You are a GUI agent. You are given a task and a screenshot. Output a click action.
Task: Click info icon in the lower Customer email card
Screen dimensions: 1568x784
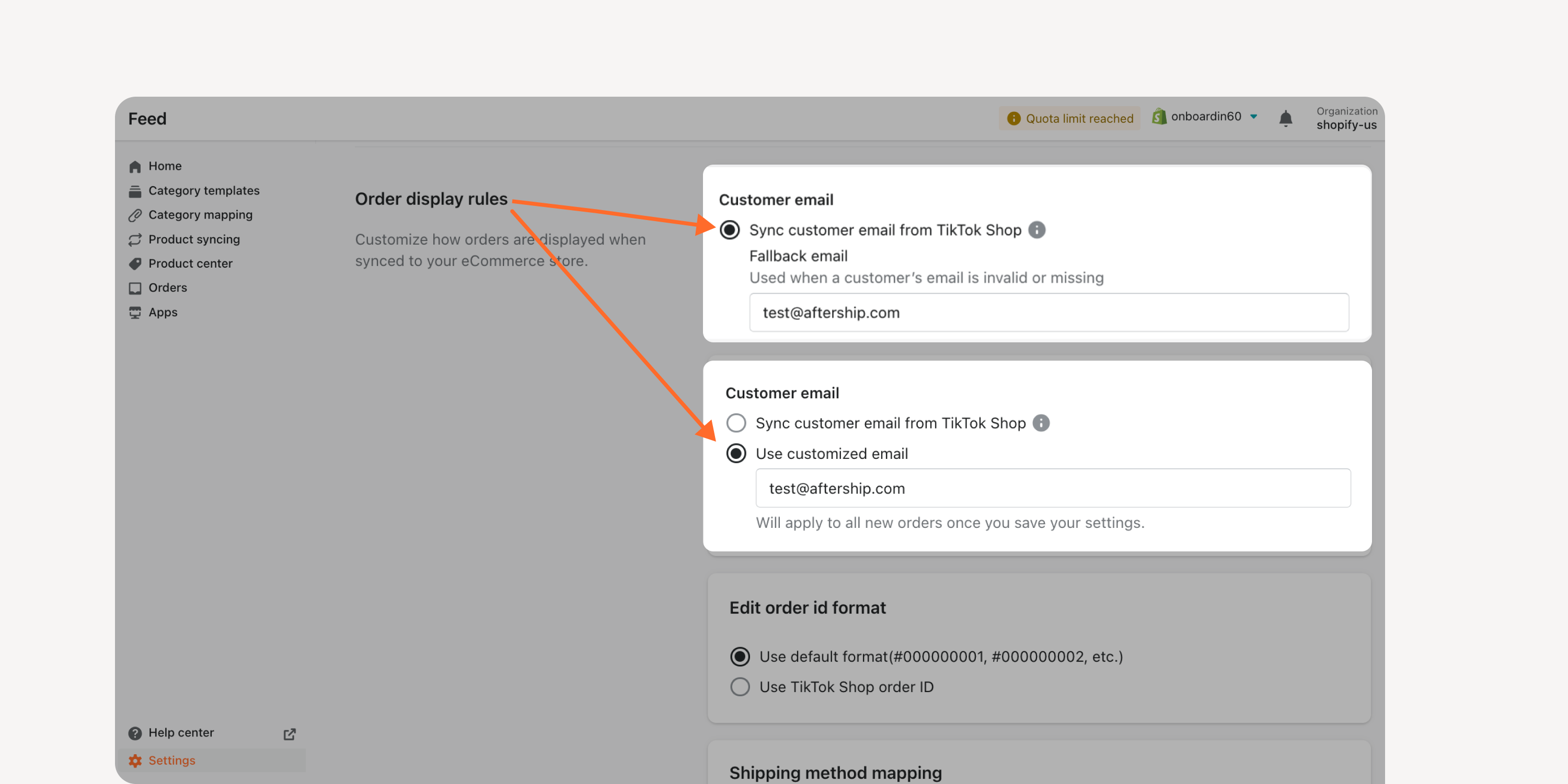1041,423
